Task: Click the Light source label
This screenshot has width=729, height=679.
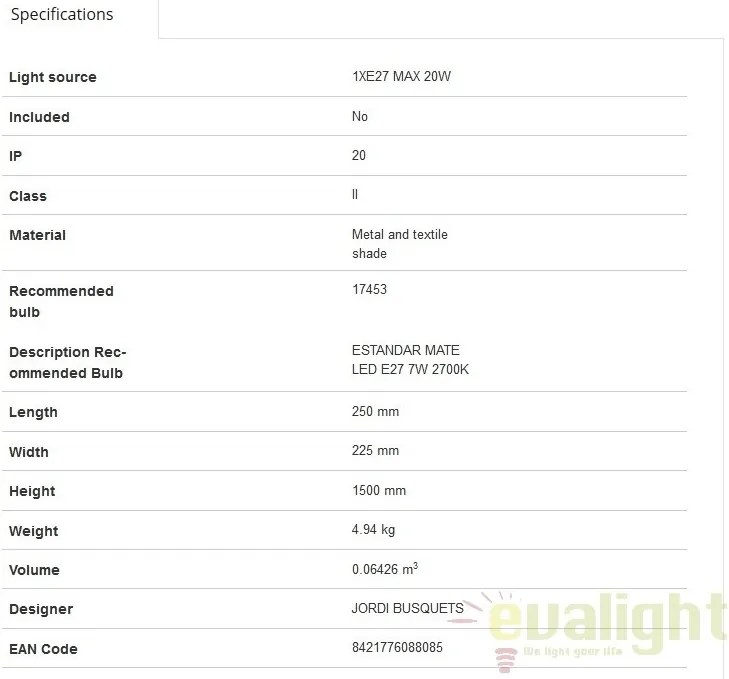Action: (53, 77)
